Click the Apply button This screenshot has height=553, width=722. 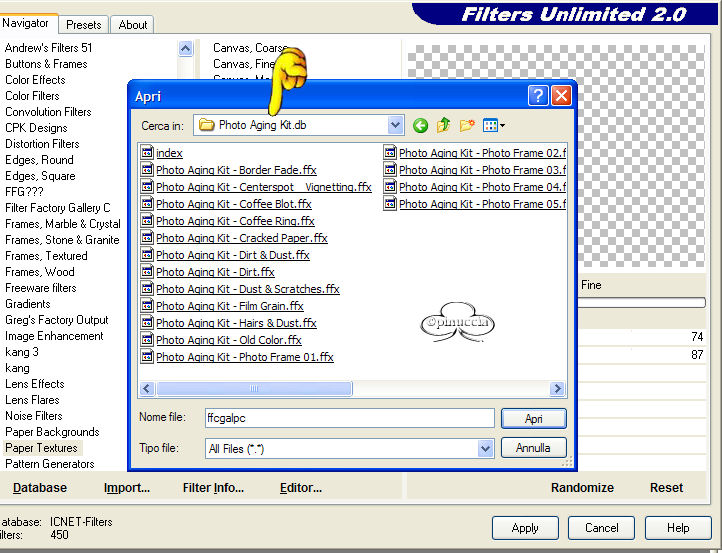pyautogui.click(x=525, y=528)
